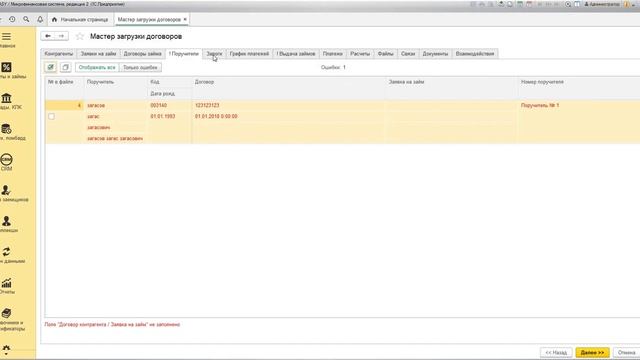Click the zoom magnifier icon in title bar
Screen dimensions: 640x360
click(568, 4)
